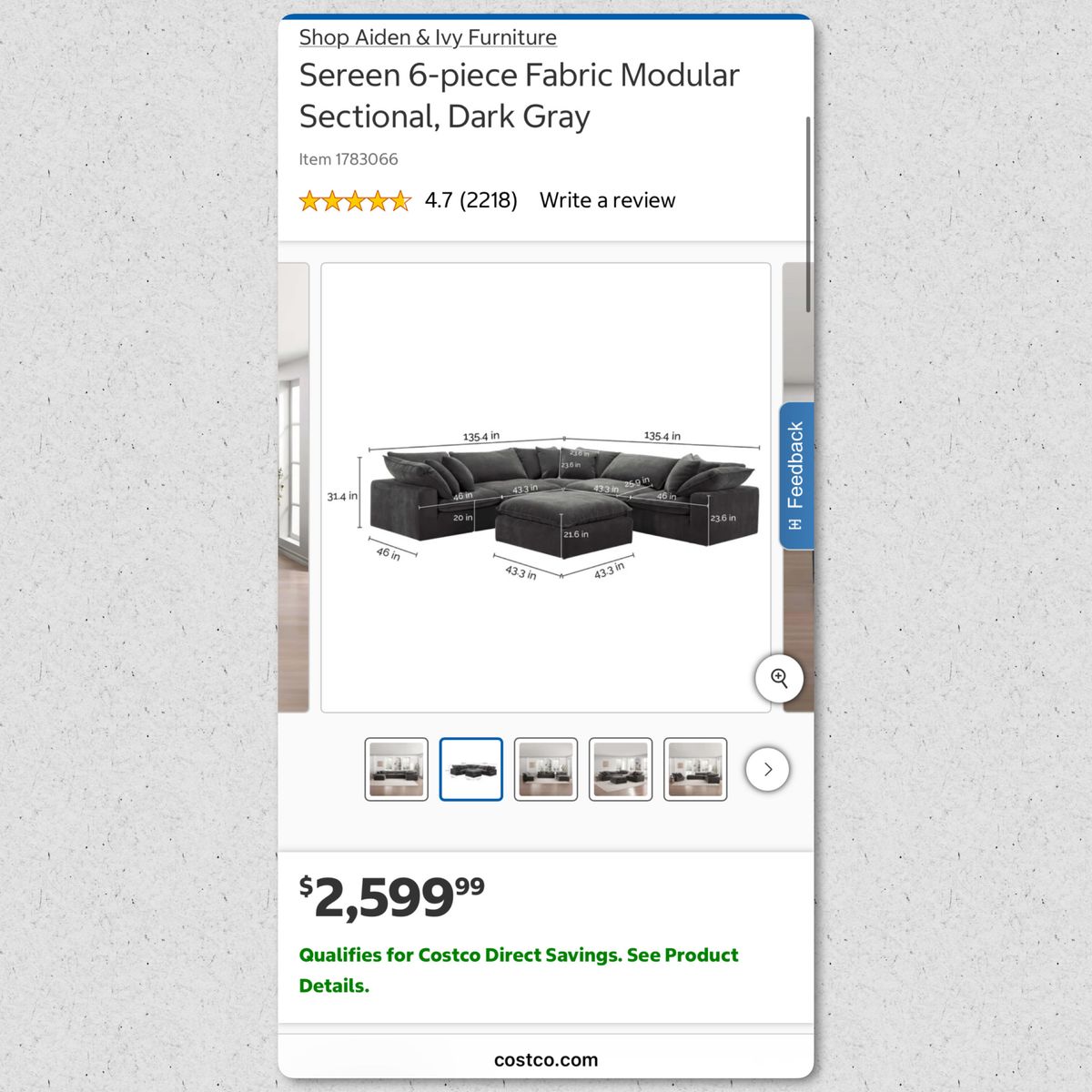The image size is (1092, 1092).
Task: Open the 4.7 (2218) reviews count
Action: pyautogui.click(x=471, y=200)
